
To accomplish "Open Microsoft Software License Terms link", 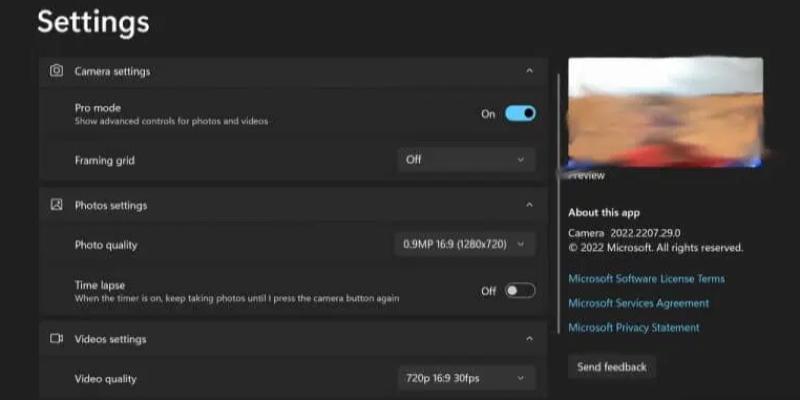I will coord(646,279).
